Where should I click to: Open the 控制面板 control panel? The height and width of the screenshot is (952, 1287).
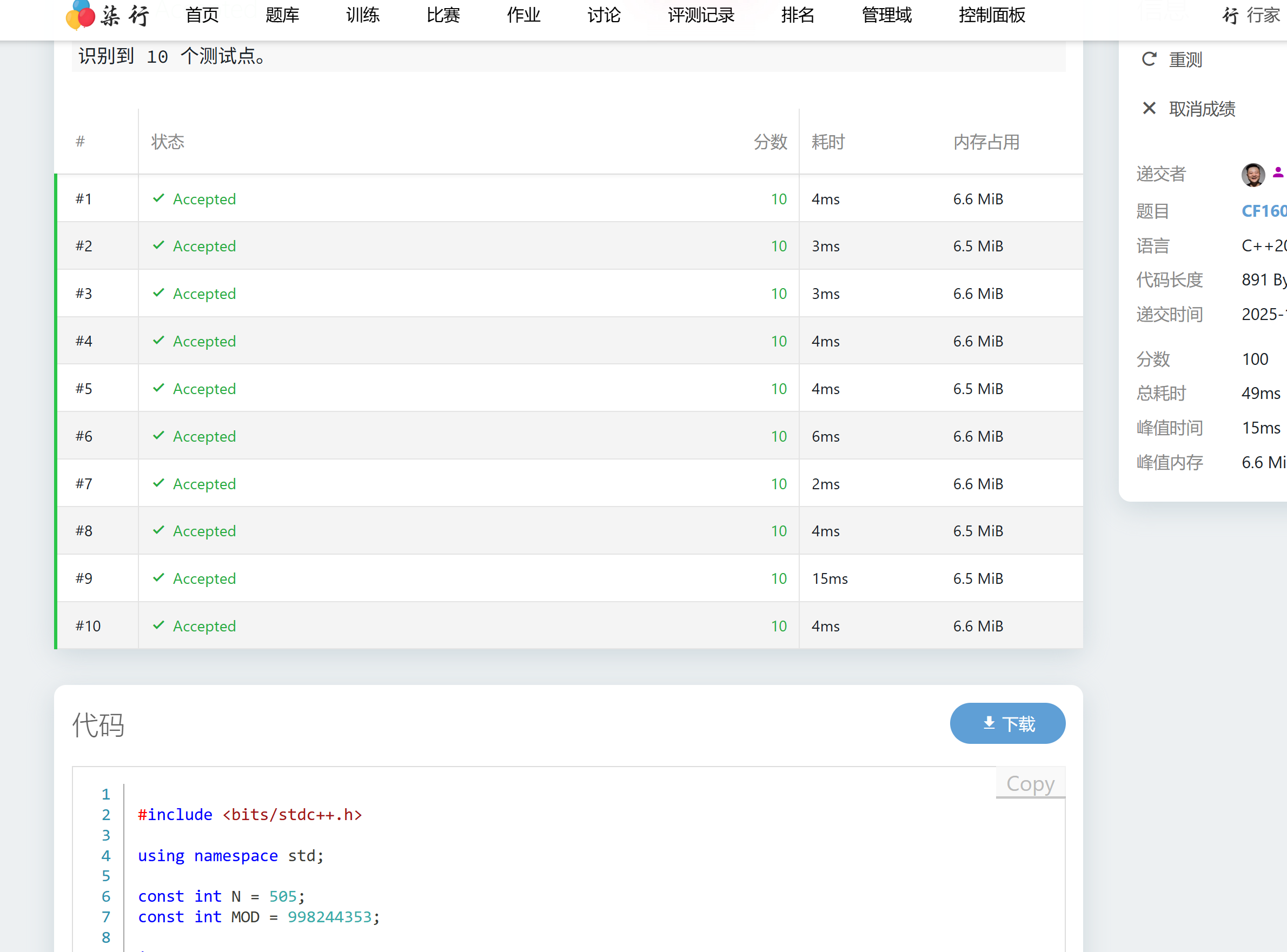tap(992, 16)
